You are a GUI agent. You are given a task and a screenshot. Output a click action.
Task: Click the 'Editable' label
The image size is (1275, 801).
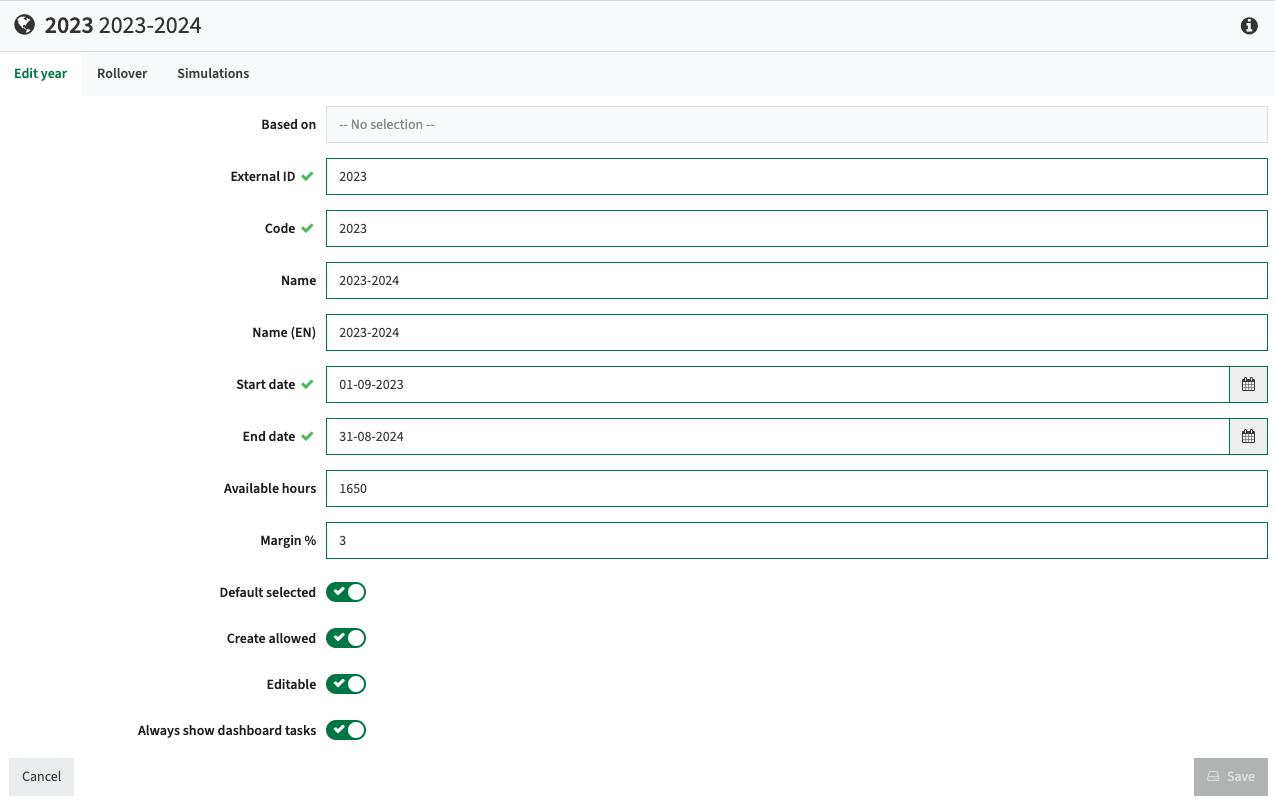(291, 684)
